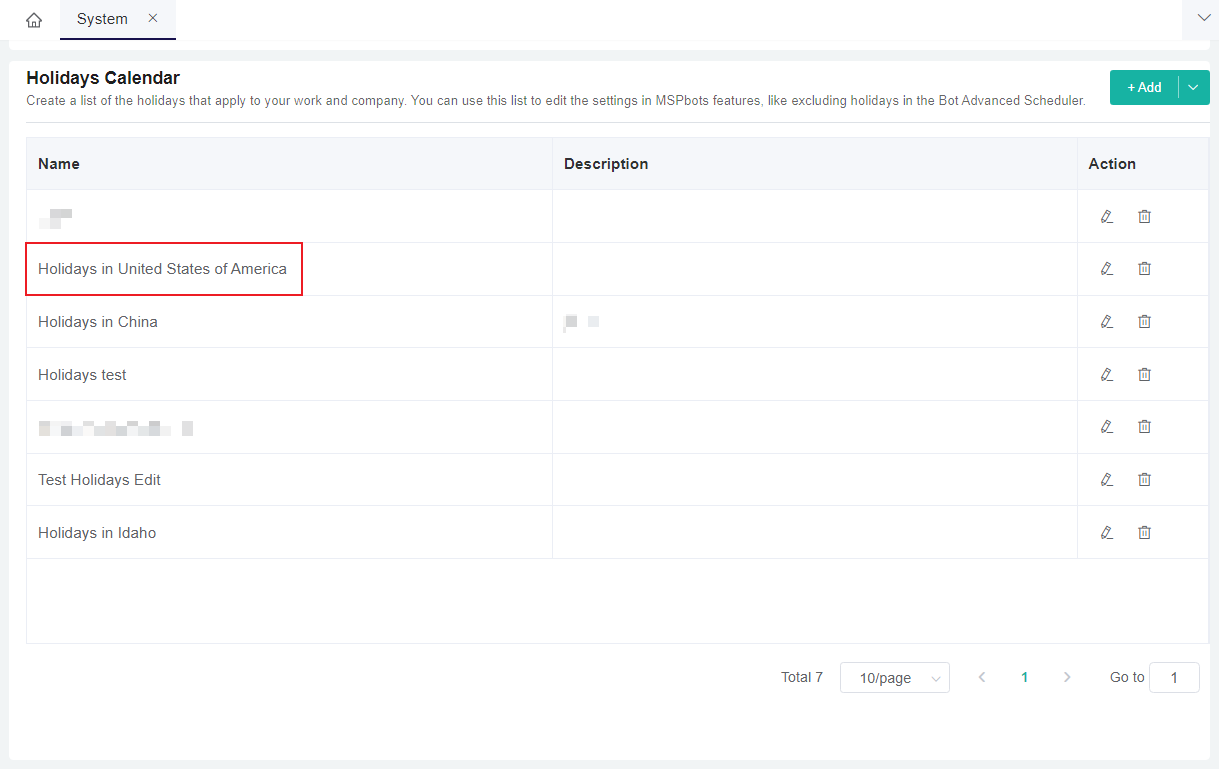
Task: Expand the top-right tabs chevron menu
Action: (1201, 19)
